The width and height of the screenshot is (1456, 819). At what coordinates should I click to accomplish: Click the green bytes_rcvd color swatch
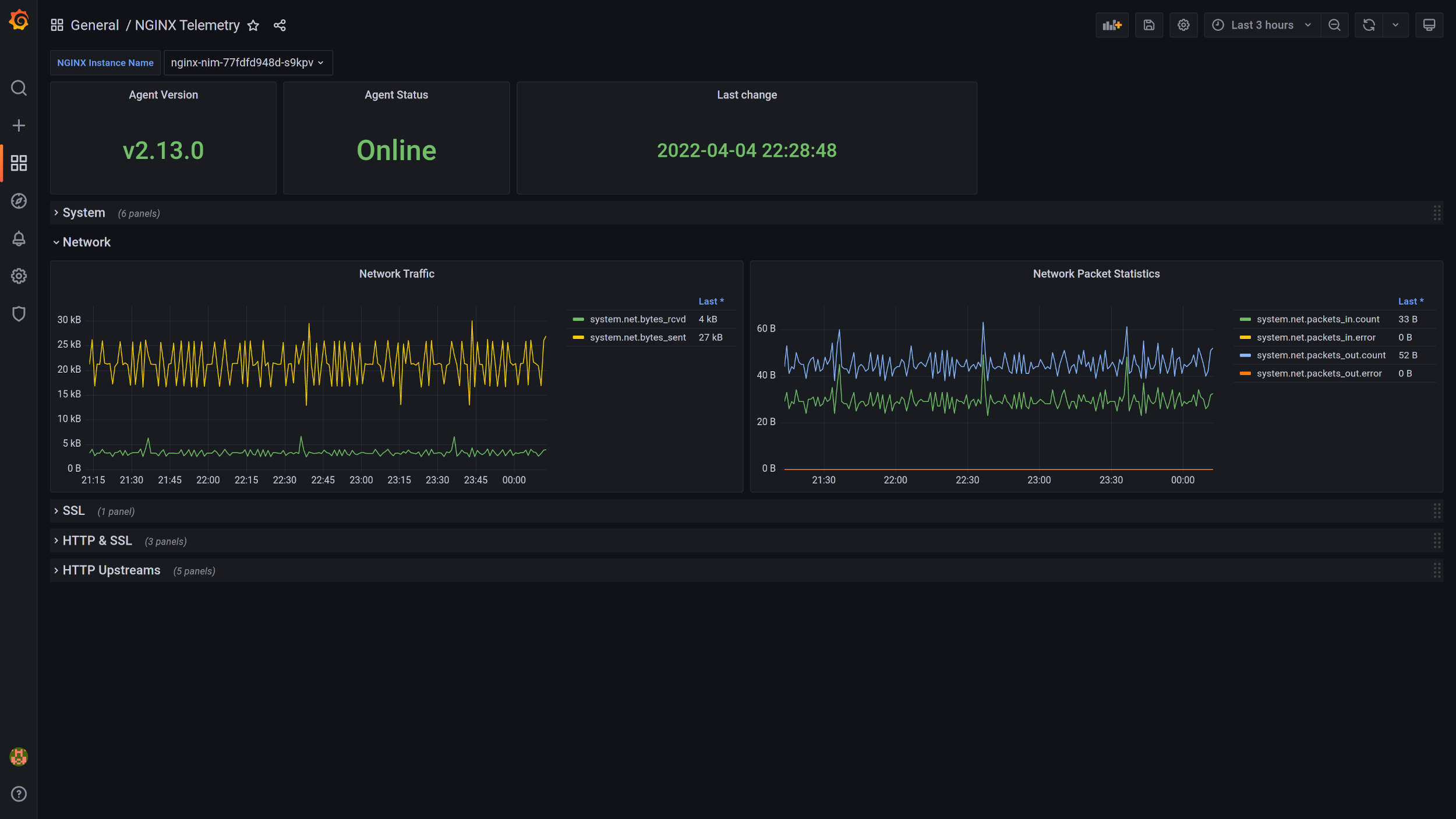coord(578,319)
